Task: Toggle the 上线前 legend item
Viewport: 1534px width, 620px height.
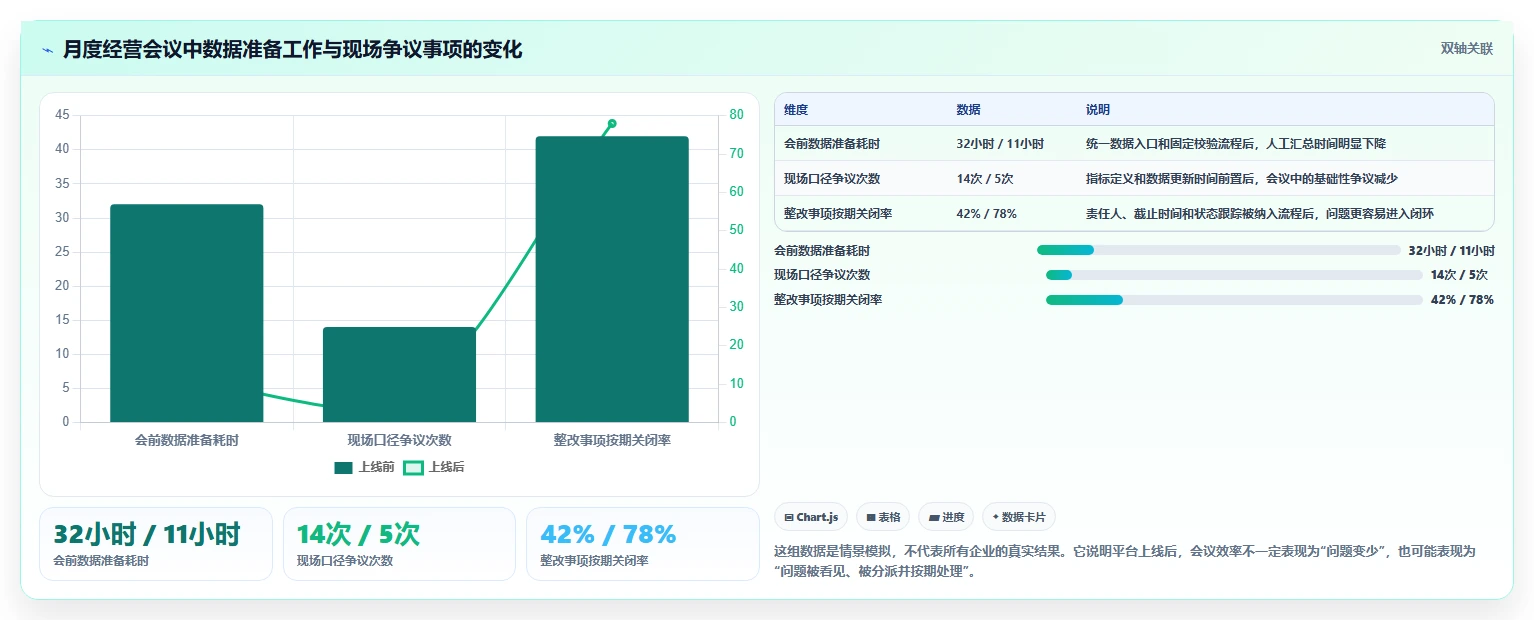Action: (x=364, y=467)
